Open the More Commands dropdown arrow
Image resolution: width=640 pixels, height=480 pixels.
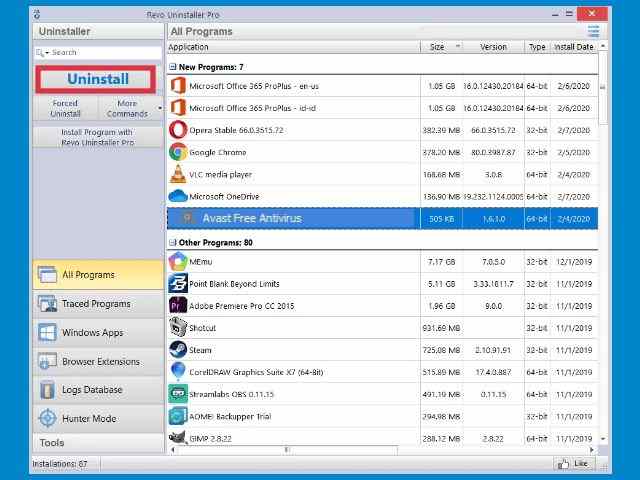click(x=160, y=108)
